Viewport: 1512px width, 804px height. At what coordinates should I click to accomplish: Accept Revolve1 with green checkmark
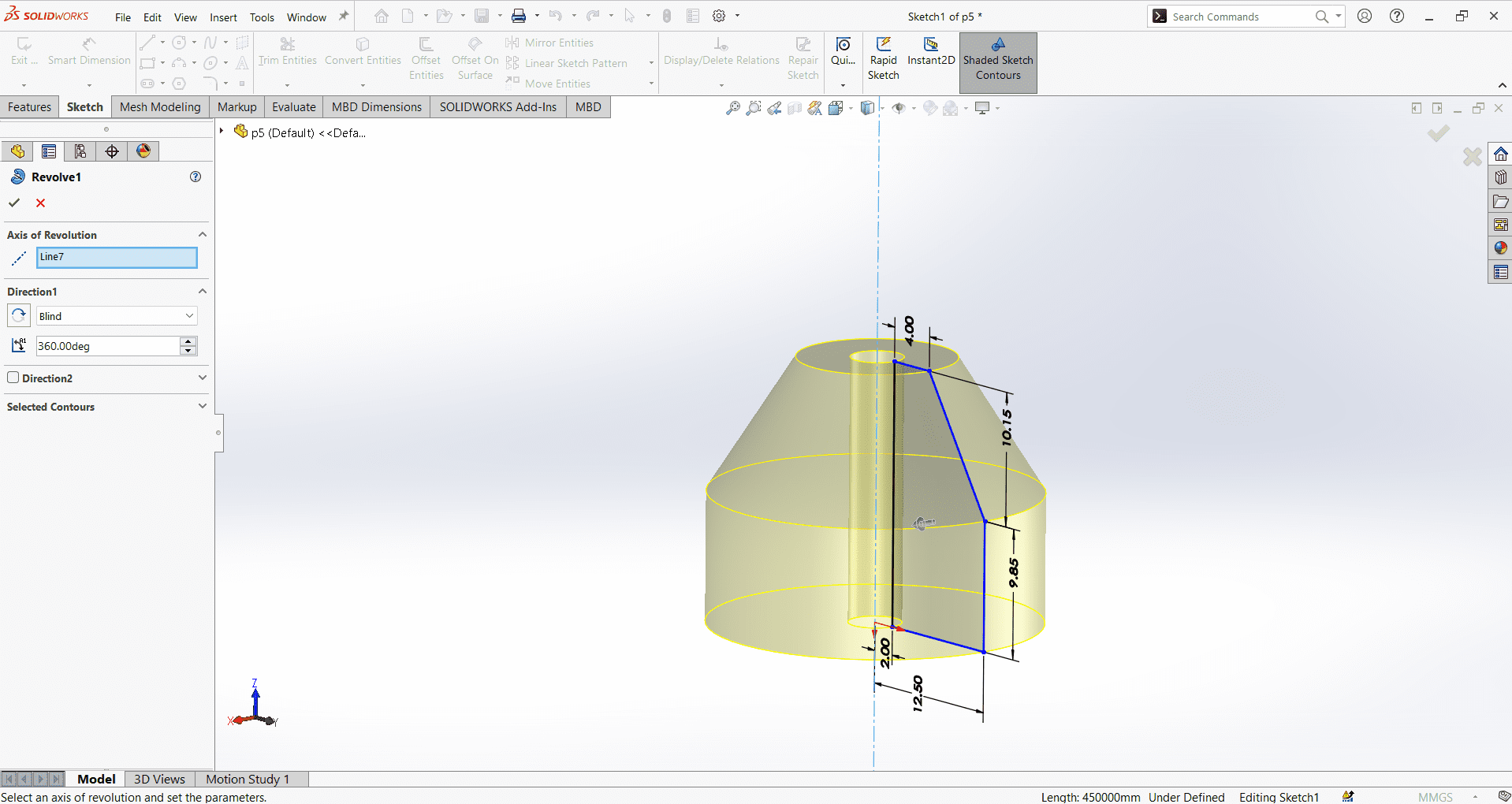click(x=14, y=203)
